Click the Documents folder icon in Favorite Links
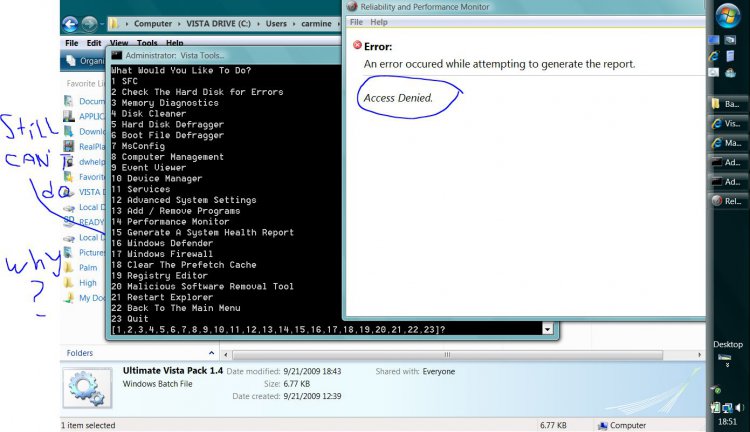This screenshot has width=750, height=432. (69, 101)
